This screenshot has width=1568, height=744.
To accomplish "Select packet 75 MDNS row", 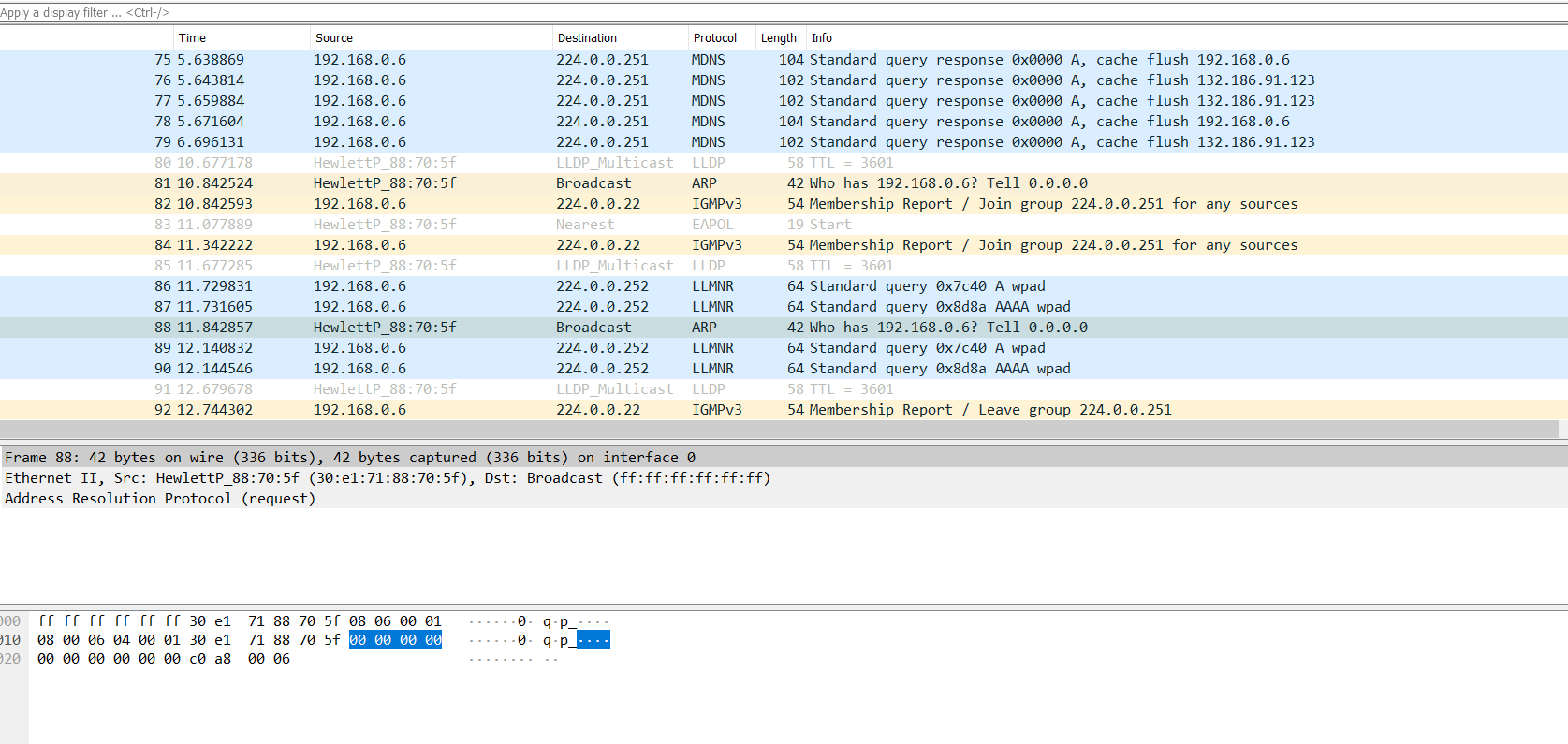I will coord(784,60).
